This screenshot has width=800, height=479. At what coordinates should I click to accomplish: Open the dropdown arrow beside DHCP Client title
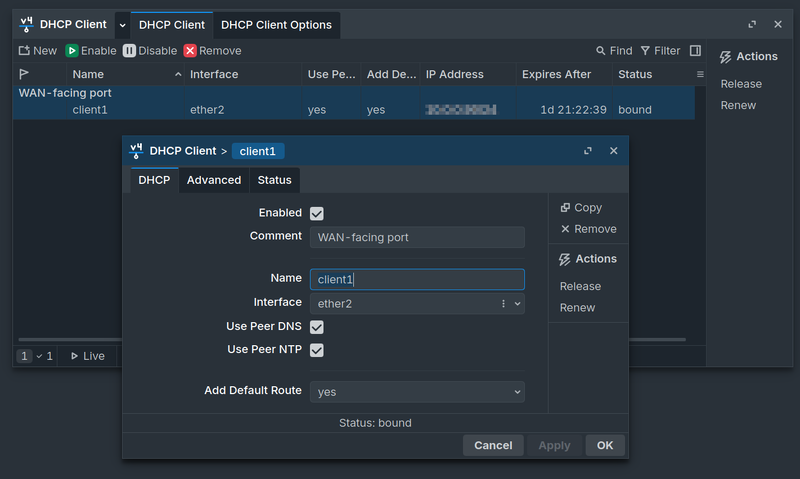point(122,25)
